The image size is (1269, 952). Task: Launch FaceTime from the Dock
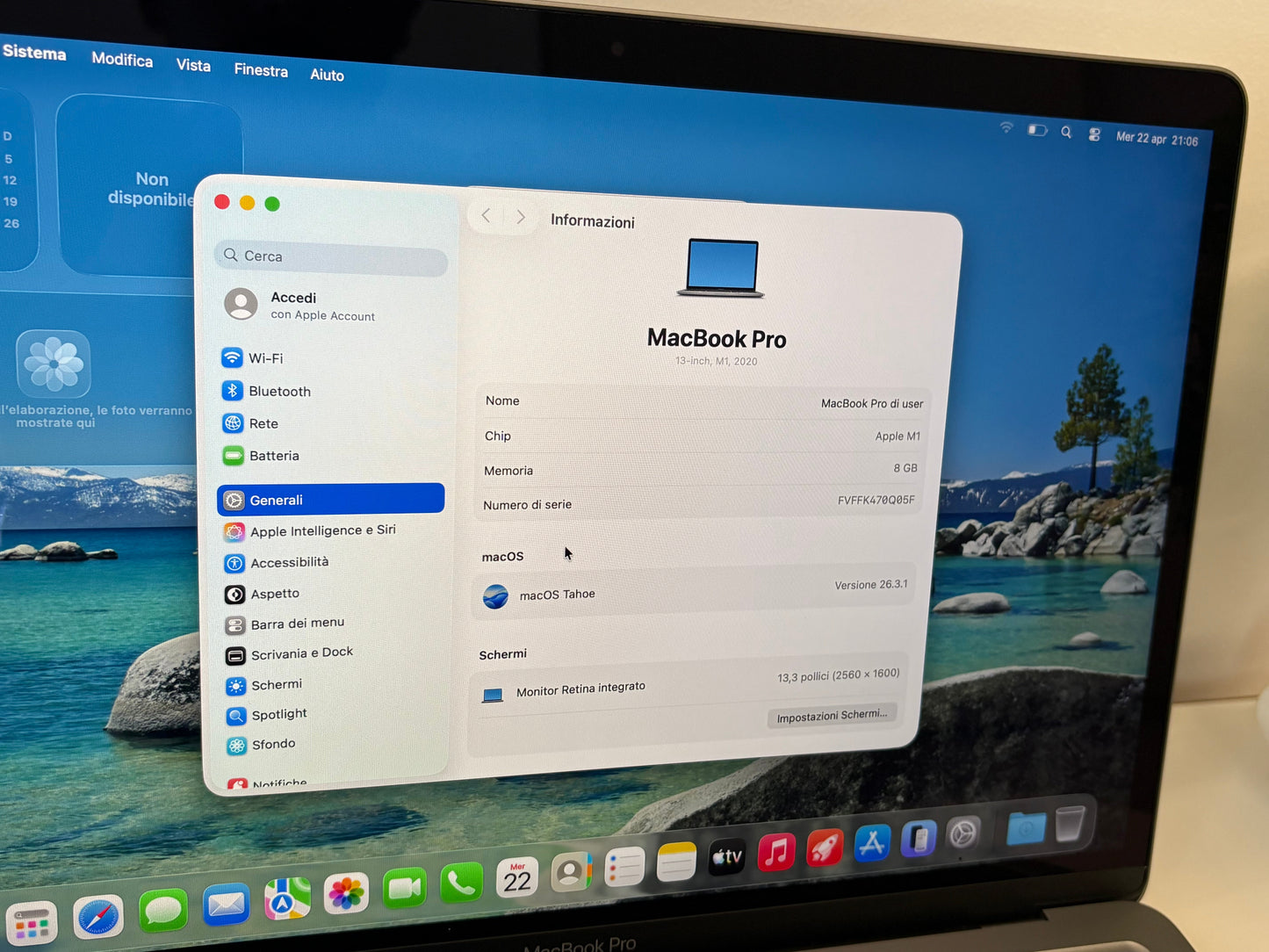point(404,889)
